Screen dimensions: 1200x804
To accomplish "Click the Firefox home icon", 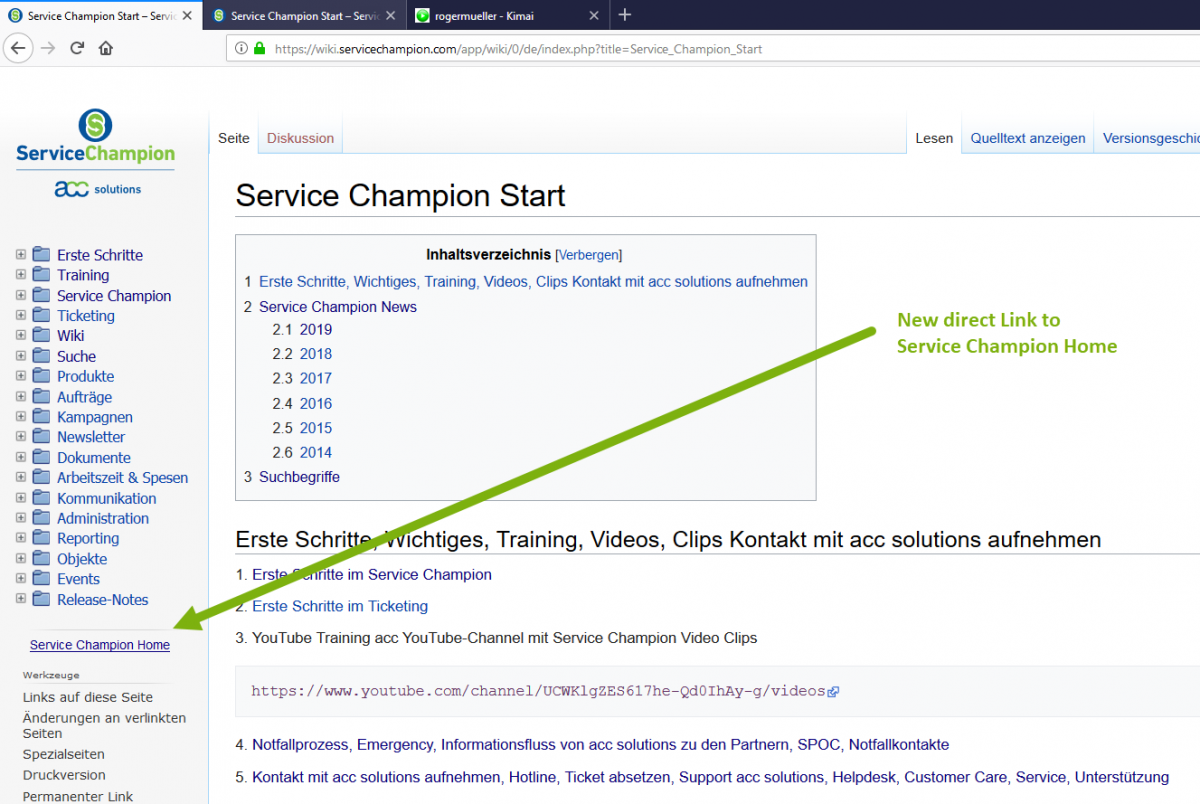I will click(x=106, y=47).
